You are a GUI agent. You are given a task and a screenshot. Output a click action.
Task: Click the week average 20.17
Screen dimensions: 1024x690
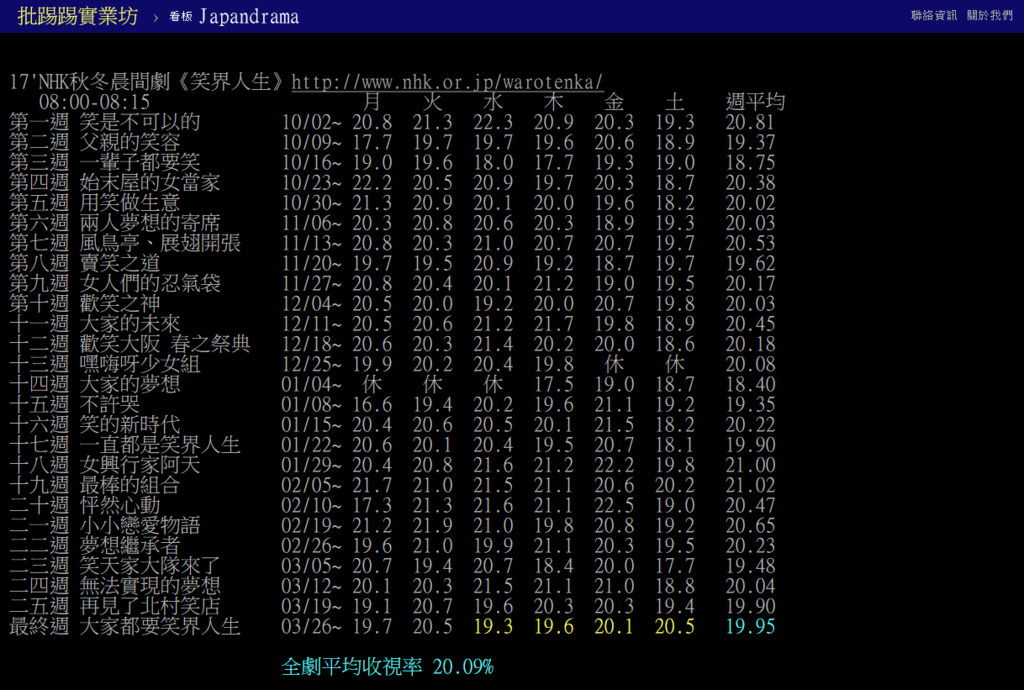click(750, 285)
